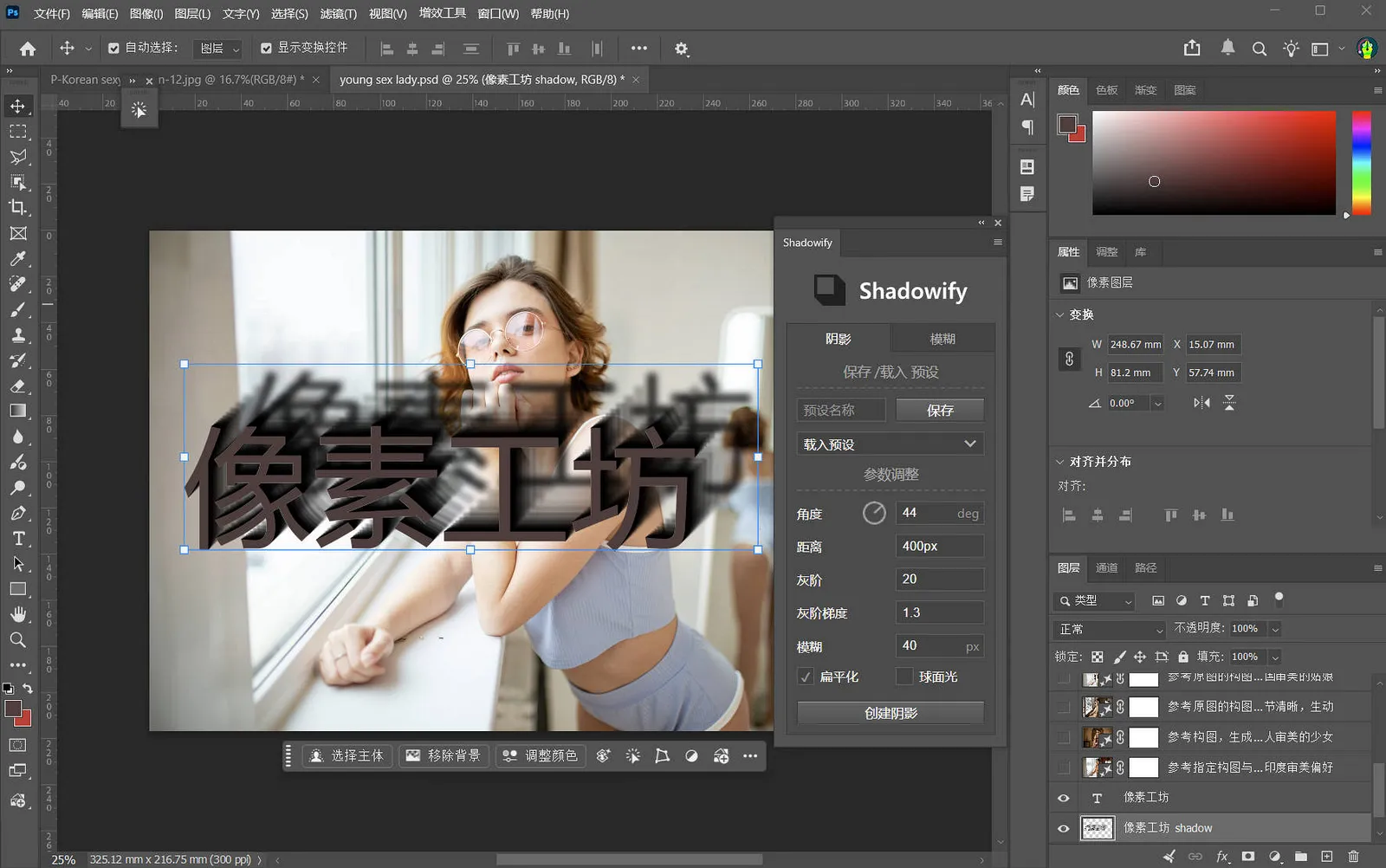Switch to the 色板 tab

point(1106,90)
